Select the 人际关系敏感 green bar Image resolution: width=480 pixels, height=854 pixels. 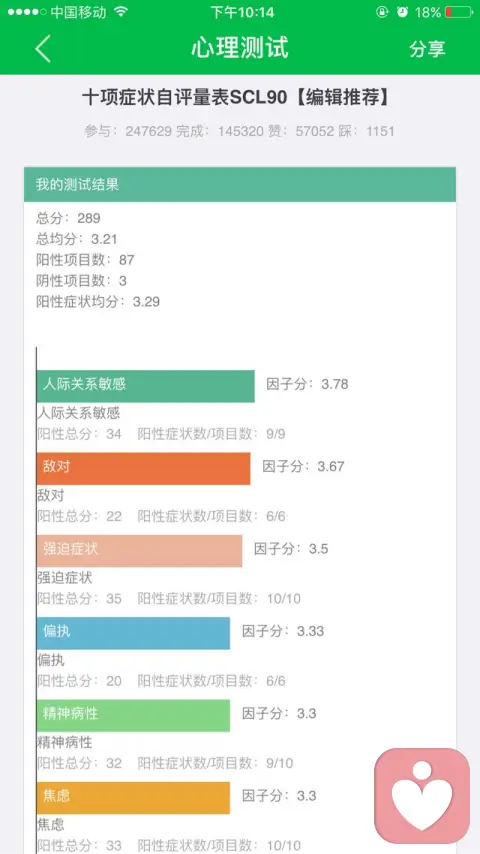(145, 386)
